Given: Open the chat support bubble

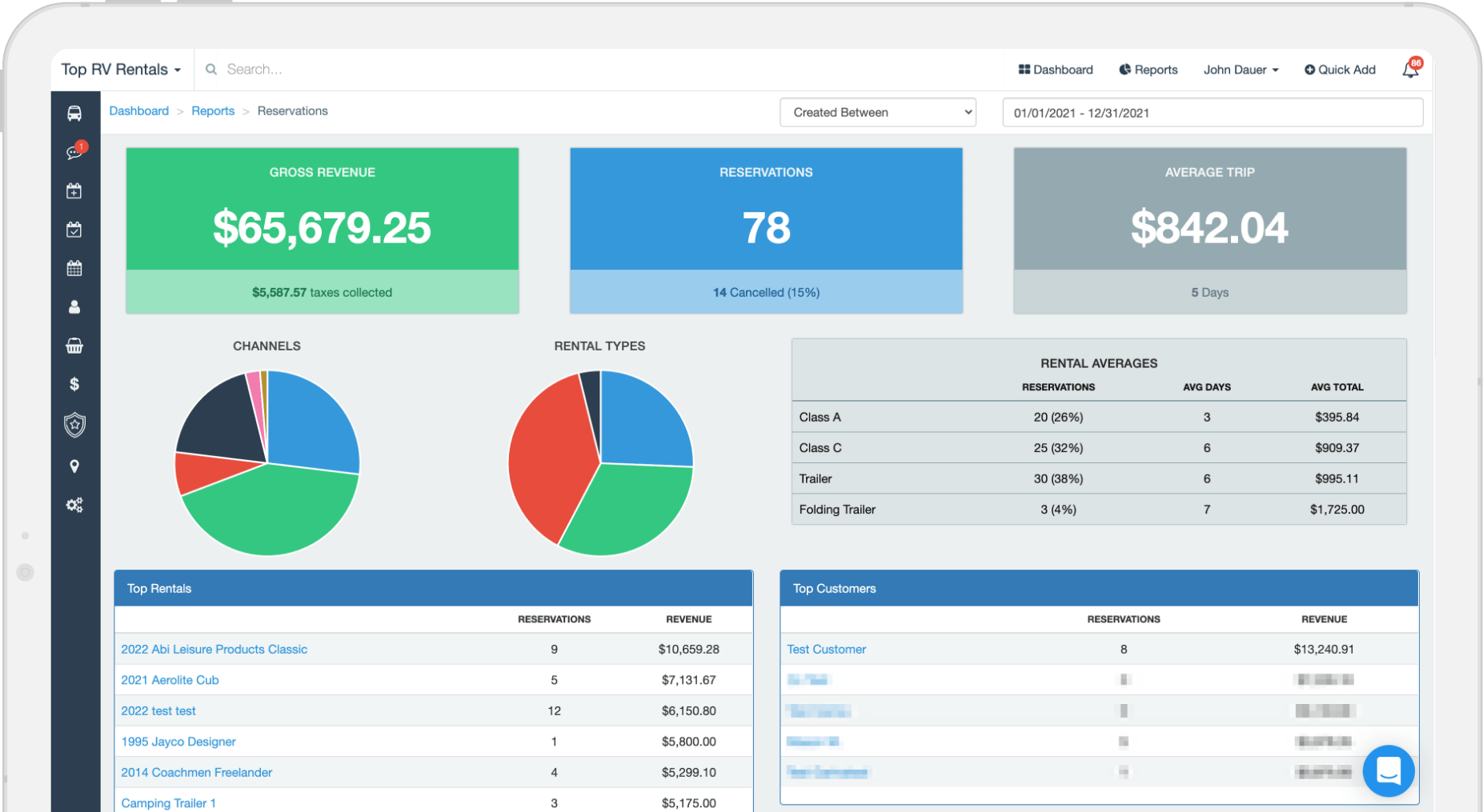Looking at the screenshot, I should pyautogui.click(x=1389, y=770).
